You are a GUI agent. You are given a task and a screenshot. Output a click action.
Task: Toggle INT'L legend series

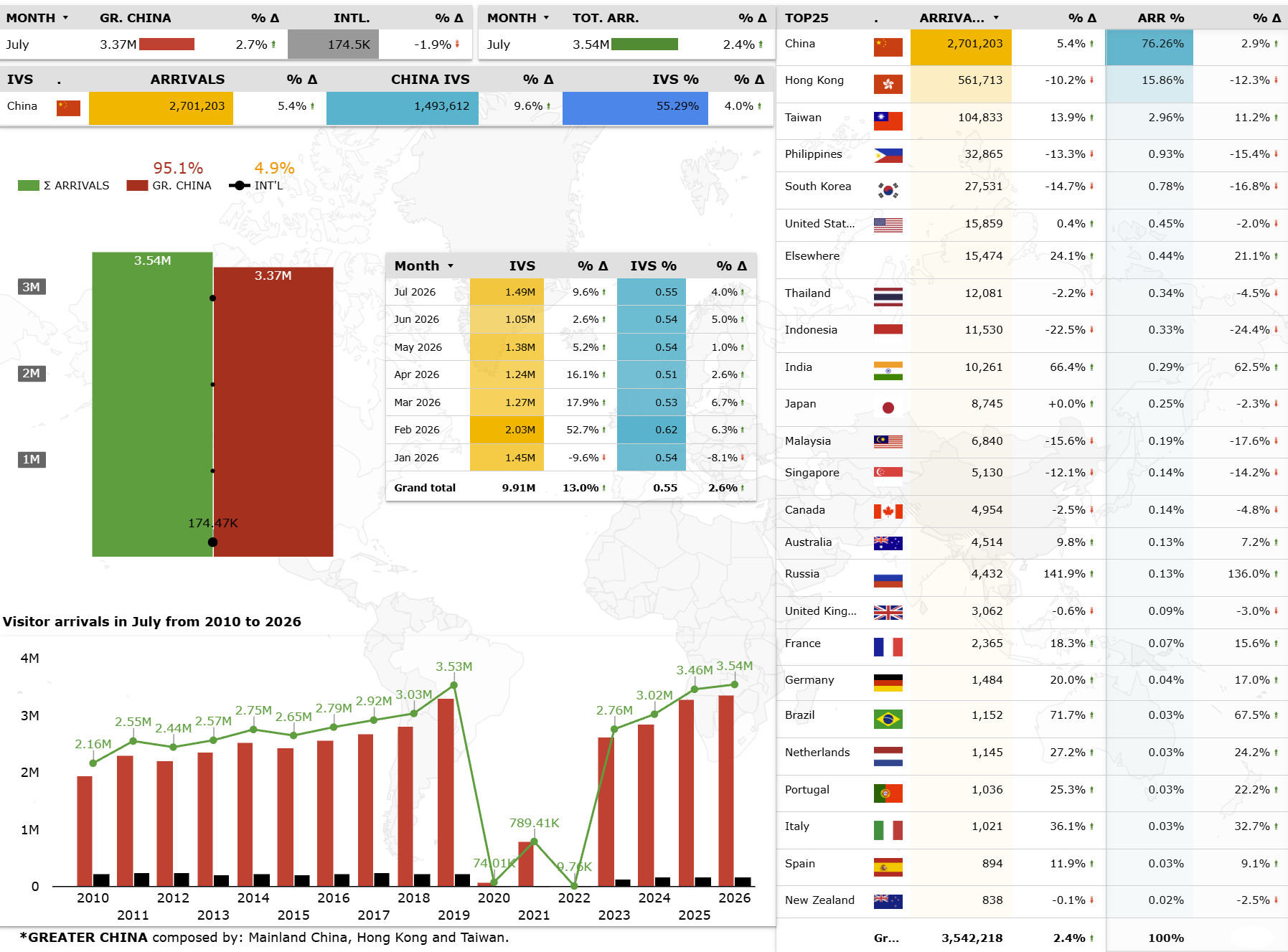(256, 186)
